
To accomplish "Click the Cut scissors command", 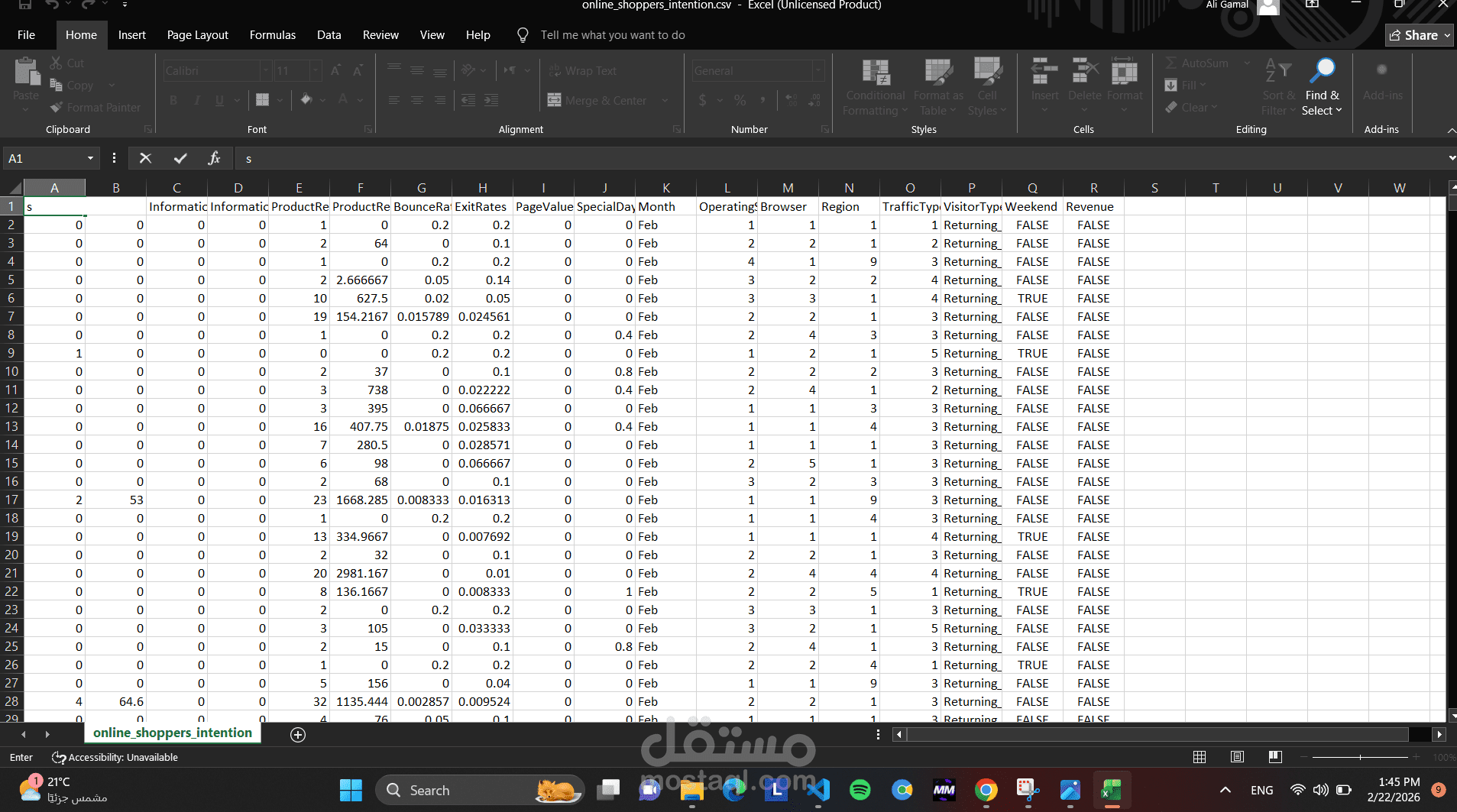I will tap(66, 63).
